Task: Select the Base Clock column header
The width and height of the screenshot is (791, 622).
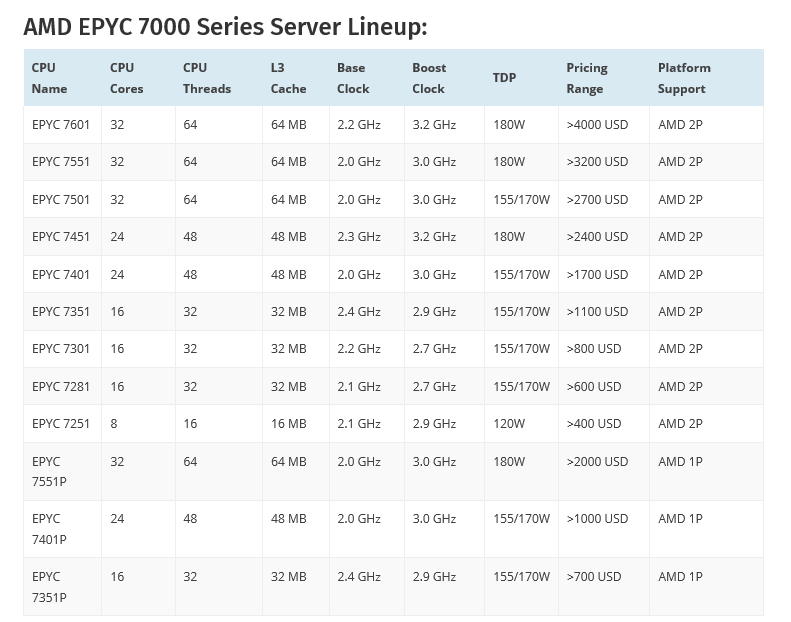Action: click(x=353, y=78)
